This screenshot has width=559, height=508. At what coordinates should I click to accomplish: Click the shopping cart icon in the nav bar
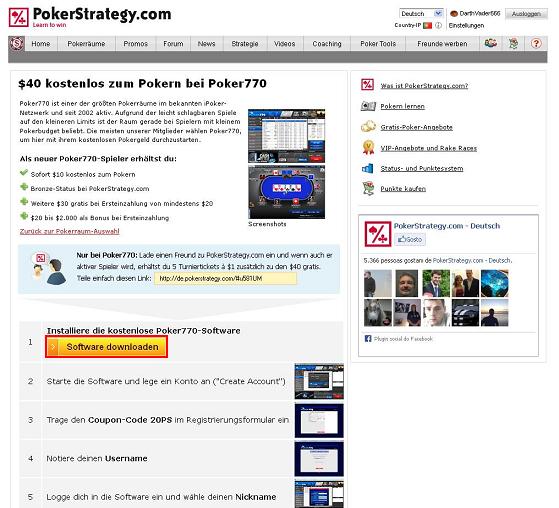[513, 43]
